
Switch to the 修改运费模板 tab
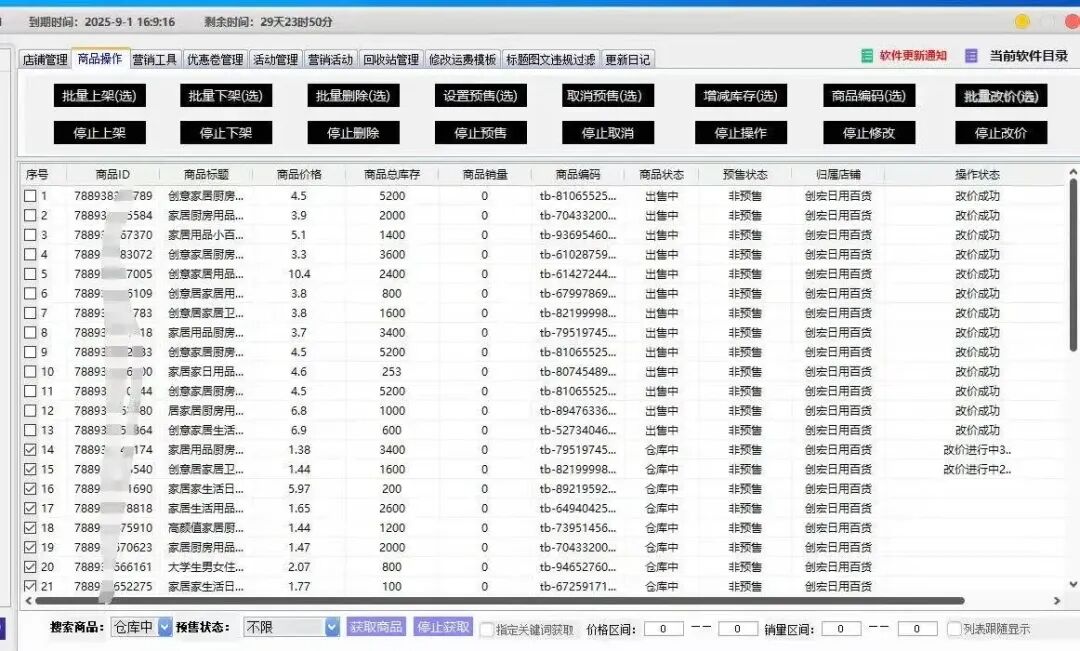pyautogui.click(x=462, y=60)
